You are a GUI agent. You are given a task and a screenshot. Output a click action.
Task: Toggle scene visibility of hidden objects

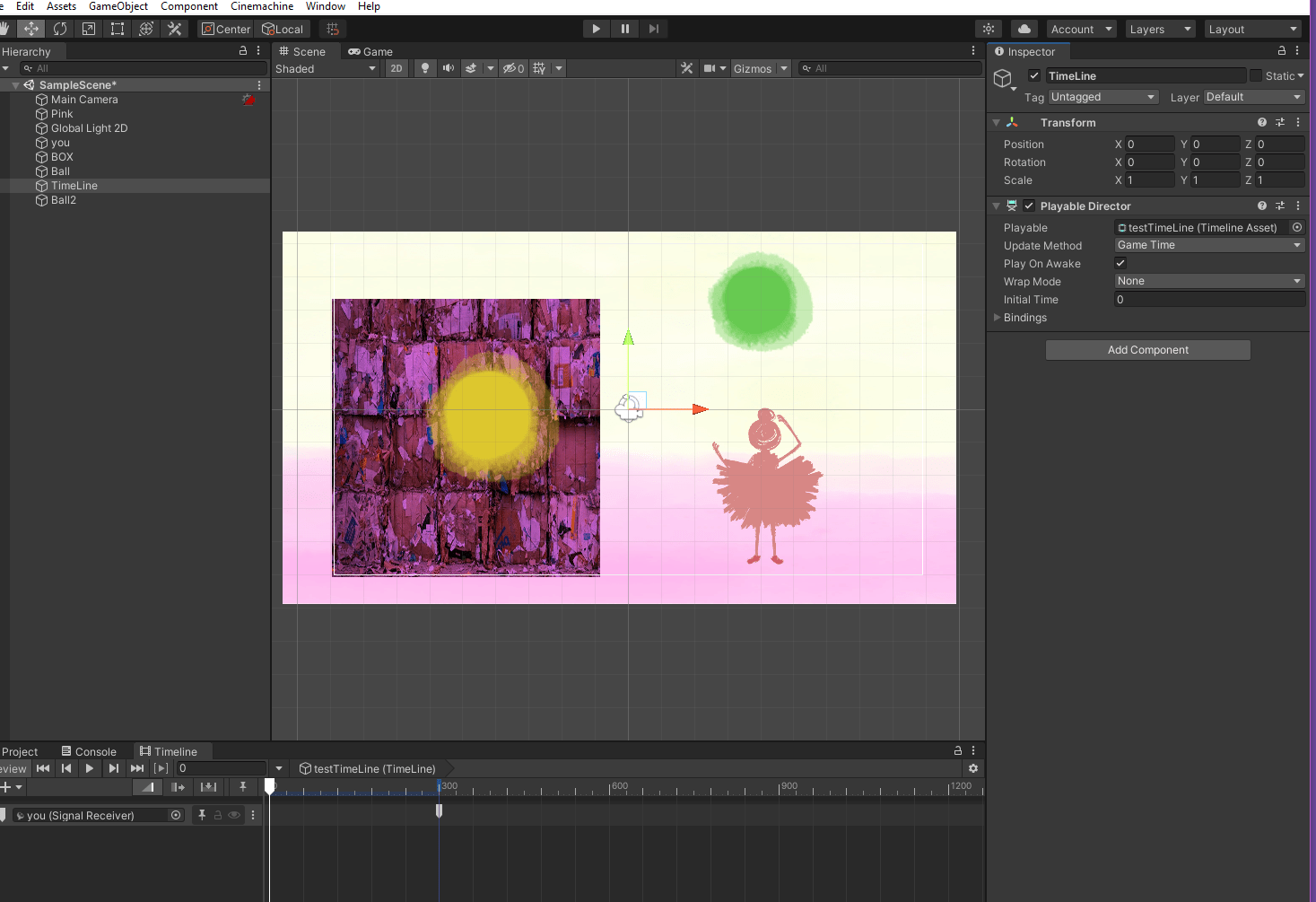[x=513, y=68]
